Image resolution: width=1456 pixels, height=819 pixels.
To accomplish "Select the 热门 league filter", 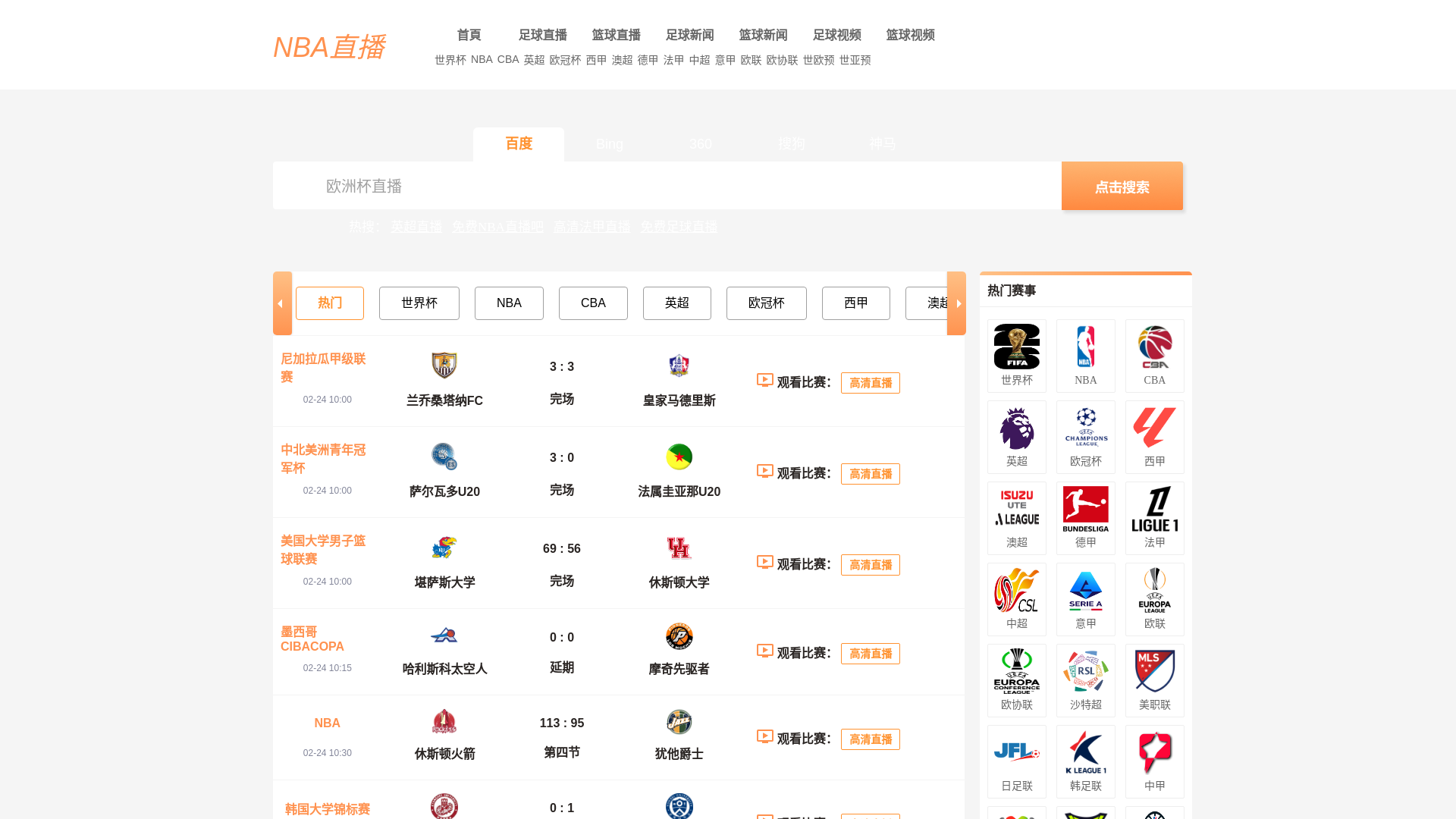I will [x=330, y=303].
